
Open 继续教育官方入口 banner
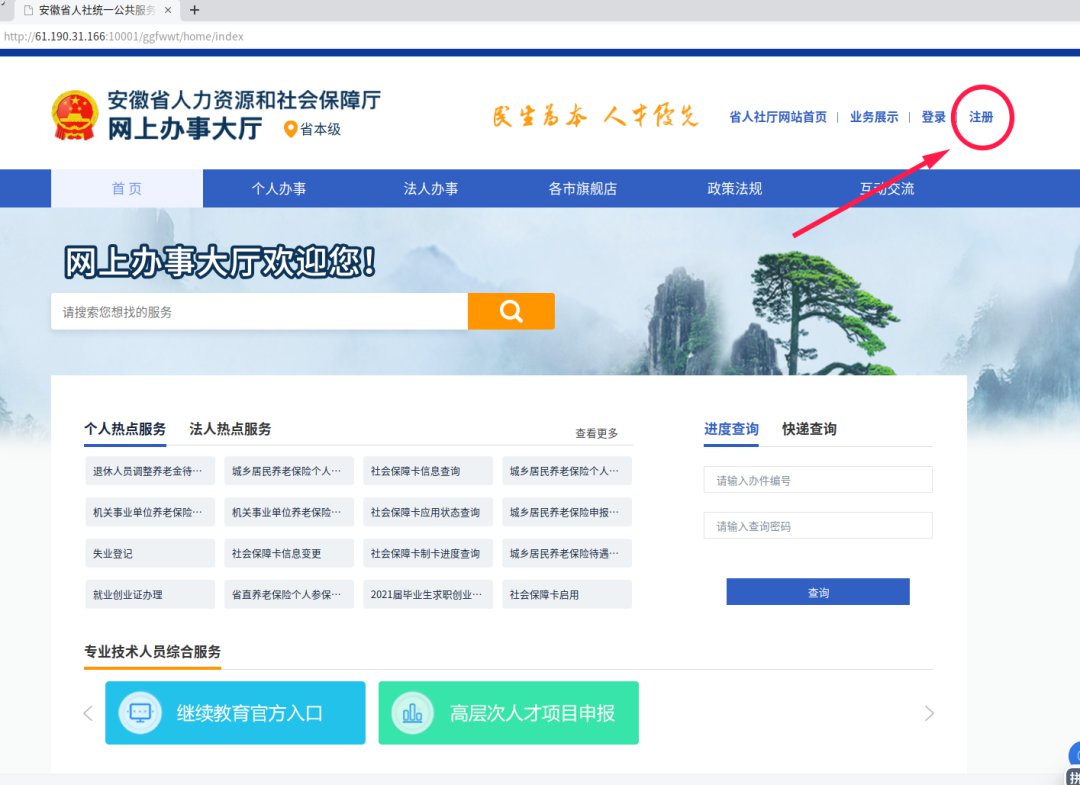pos(235,713)
